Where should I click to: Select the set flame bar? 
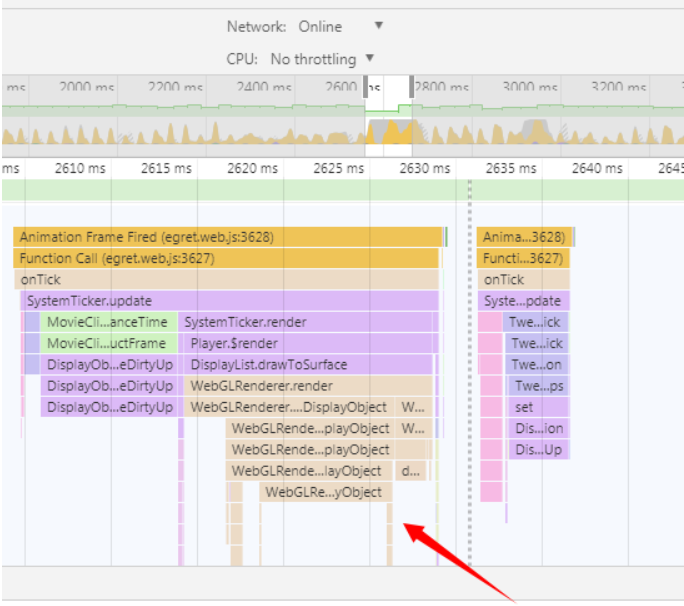pos(539,407)
